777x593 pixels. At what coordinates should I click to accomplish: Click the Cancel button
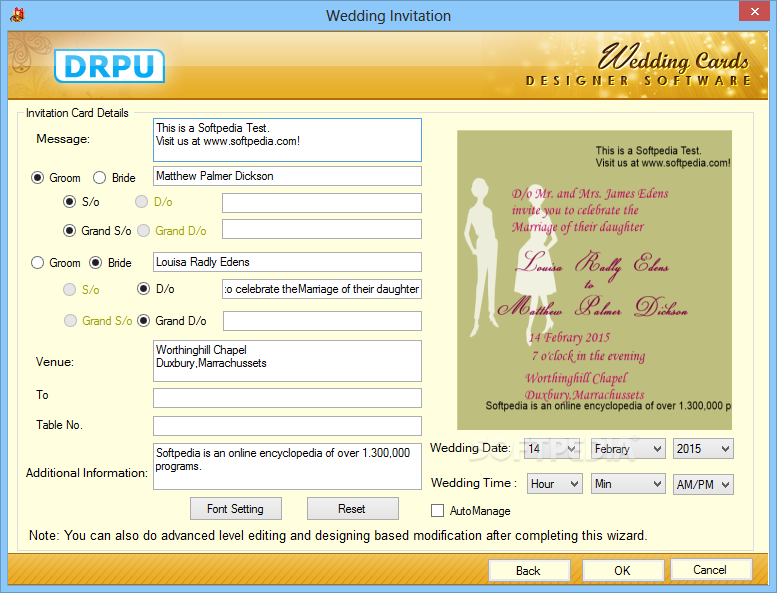711,570
